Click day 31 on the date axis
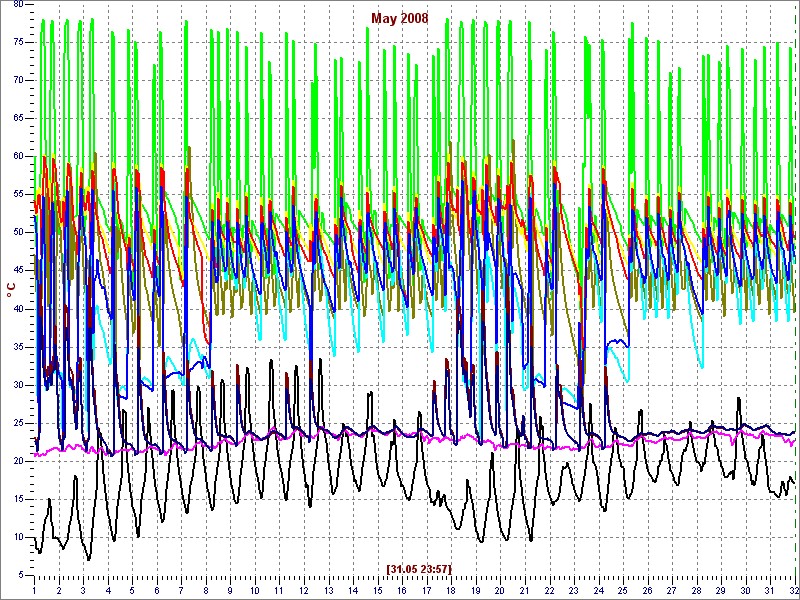This screenshot has height=600, width=800. (769, 590)
